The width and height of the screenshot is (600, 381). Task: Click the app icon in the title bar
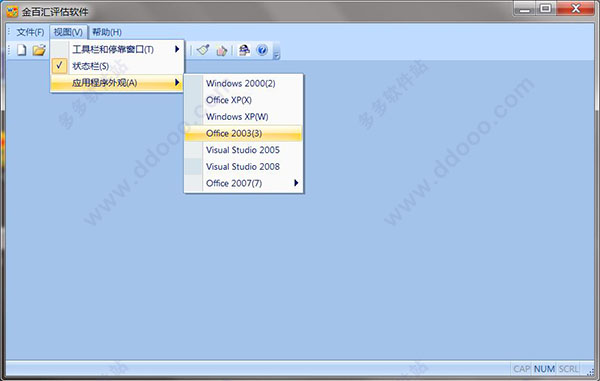[12, 11]
